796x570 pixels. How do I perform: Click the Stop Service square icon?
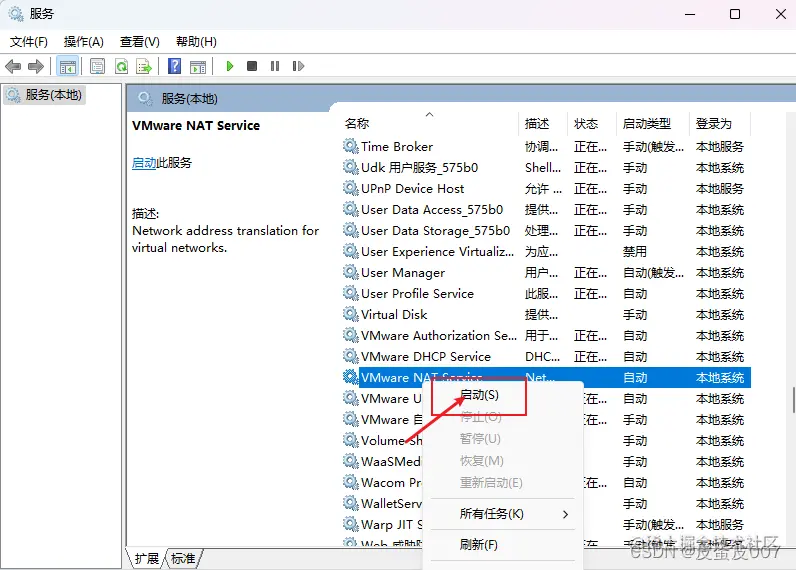252,66
